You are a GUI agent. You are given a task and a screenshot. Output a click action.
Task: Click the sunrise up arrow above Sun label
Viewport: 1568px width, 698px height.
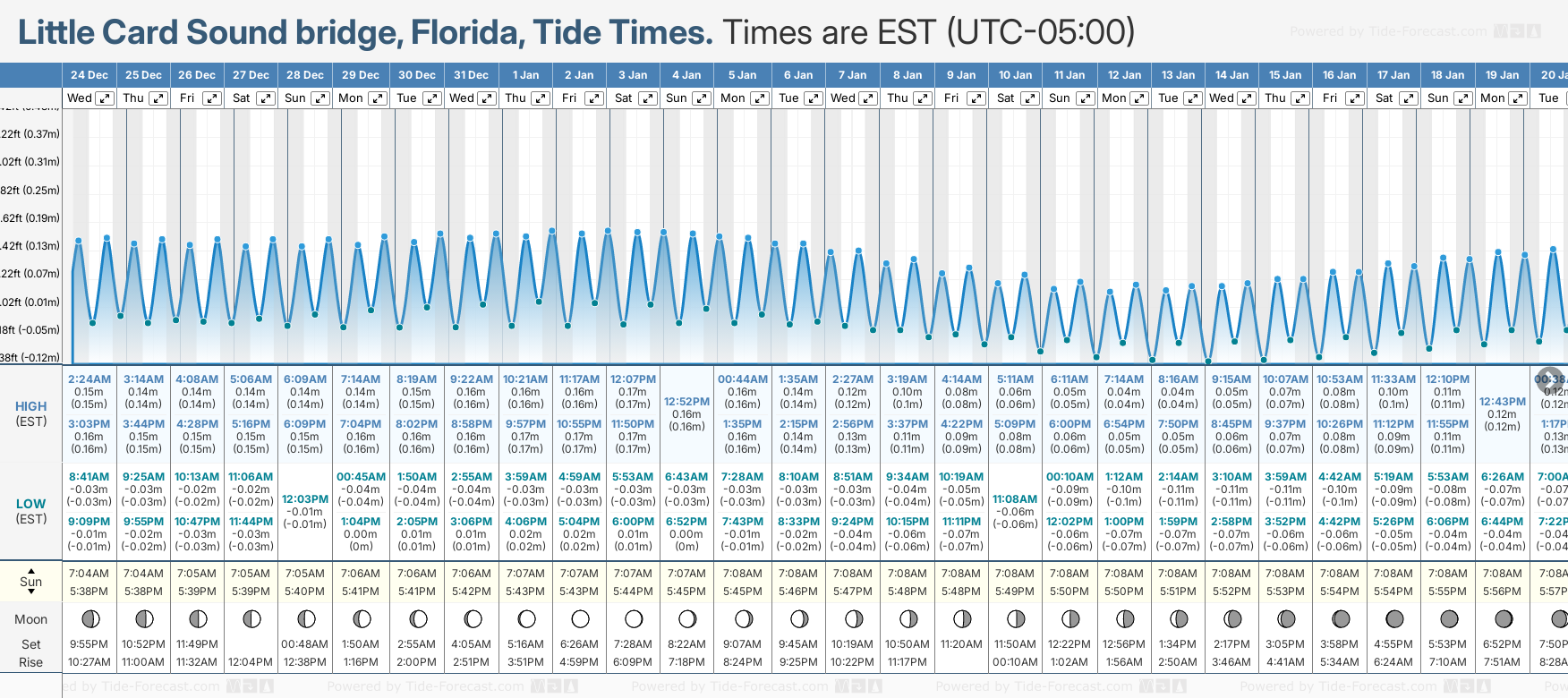31,570
